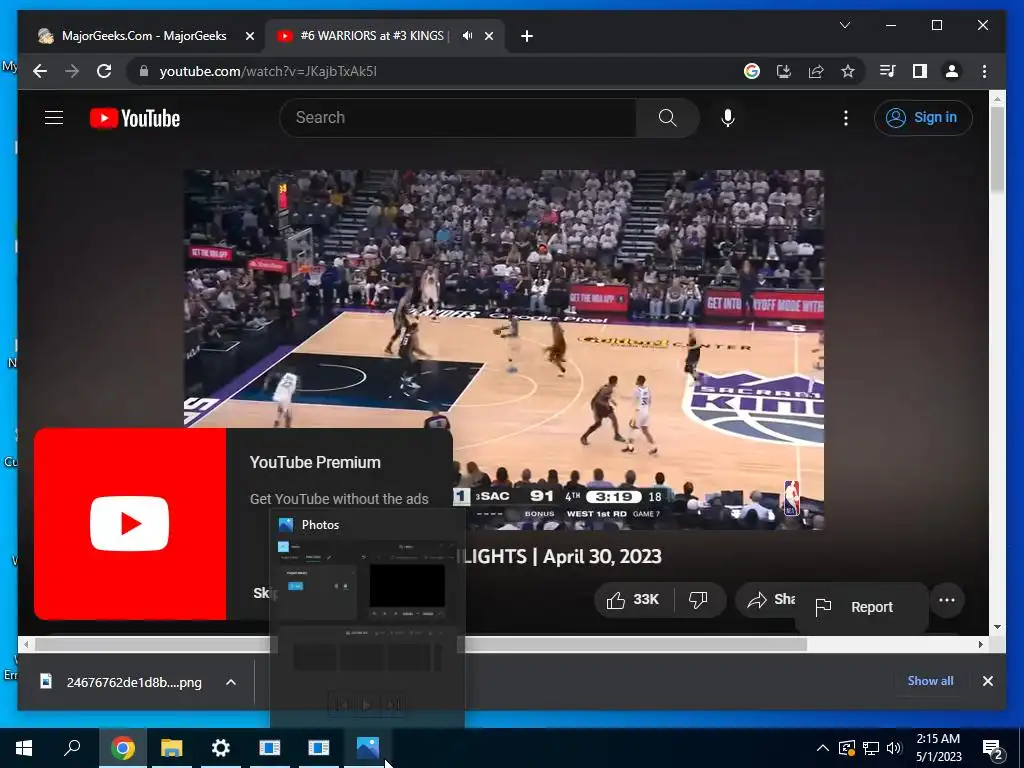Close the MajorGeeks.Com tab
This screenshot has height=768, width=1024.
249,36
